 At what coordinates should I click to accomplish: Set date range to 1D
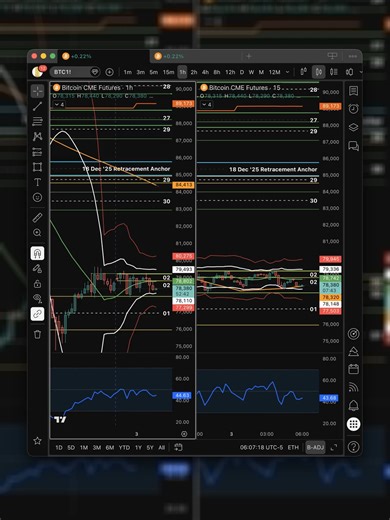pos(59,447)
